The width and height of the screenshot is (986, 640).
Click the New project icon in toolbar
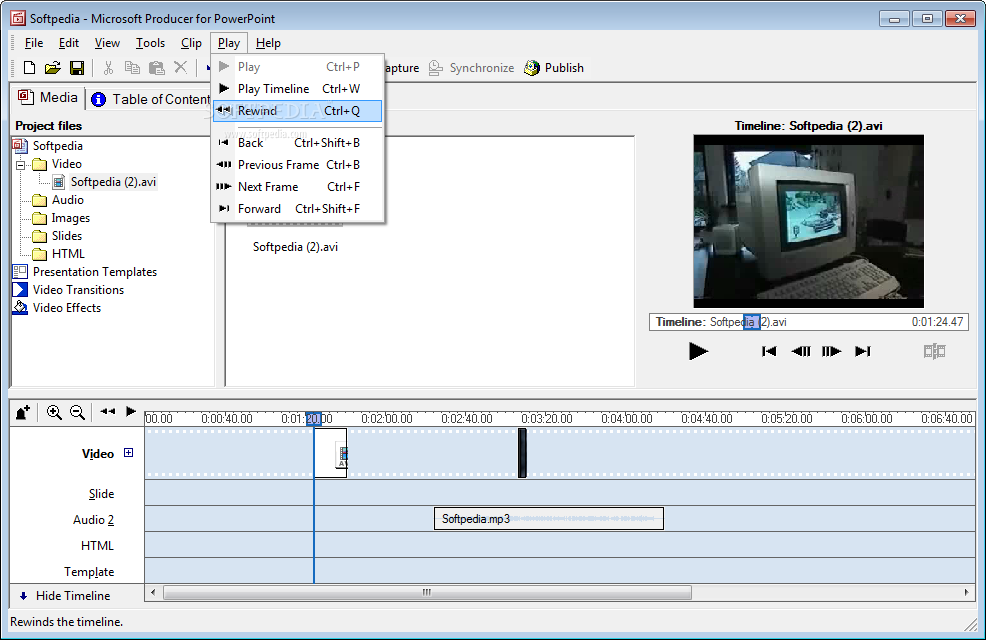(29, 67)
